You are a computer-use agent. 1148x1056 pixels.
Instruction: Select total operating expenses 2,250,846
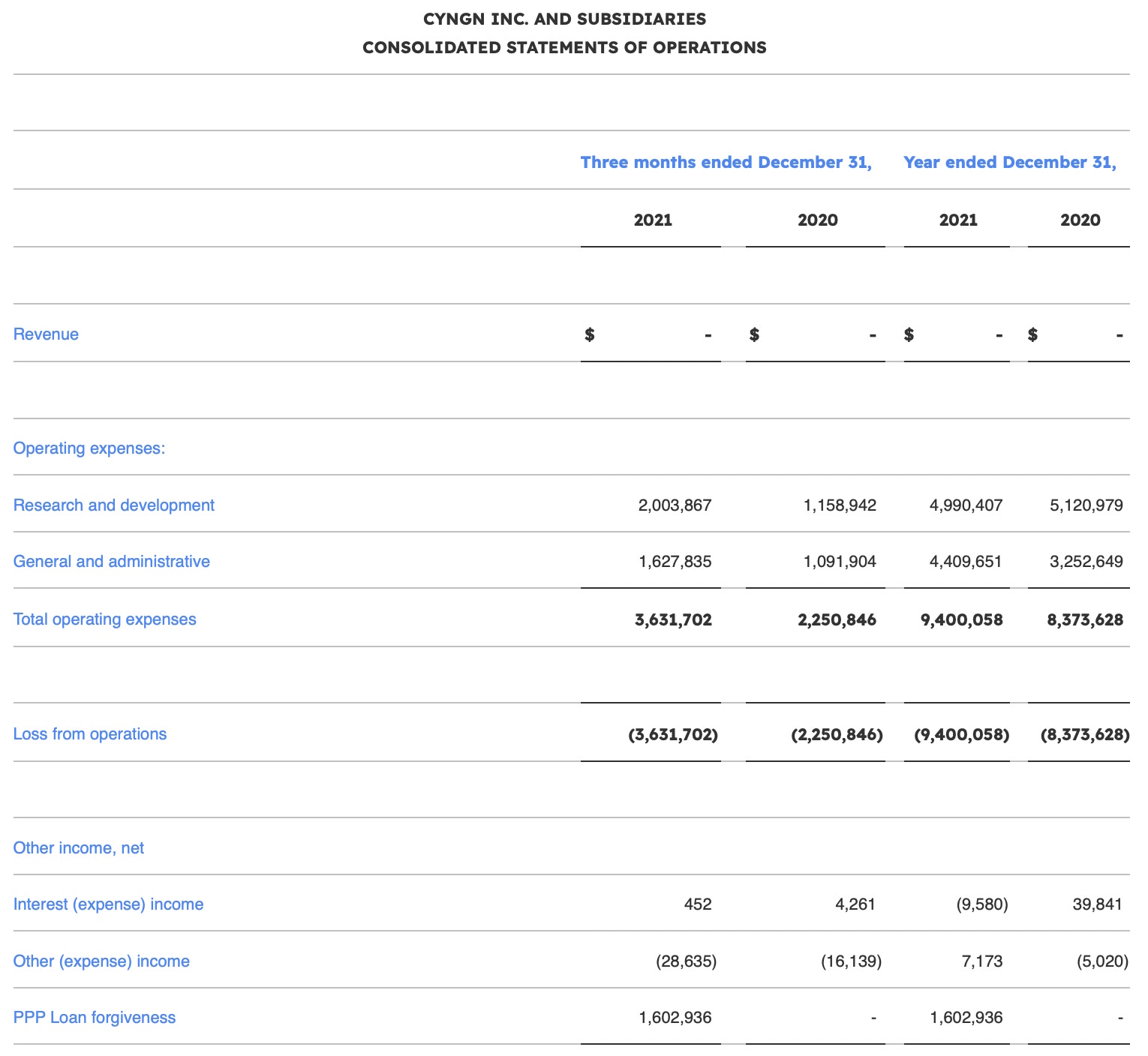tap(837, 619)
